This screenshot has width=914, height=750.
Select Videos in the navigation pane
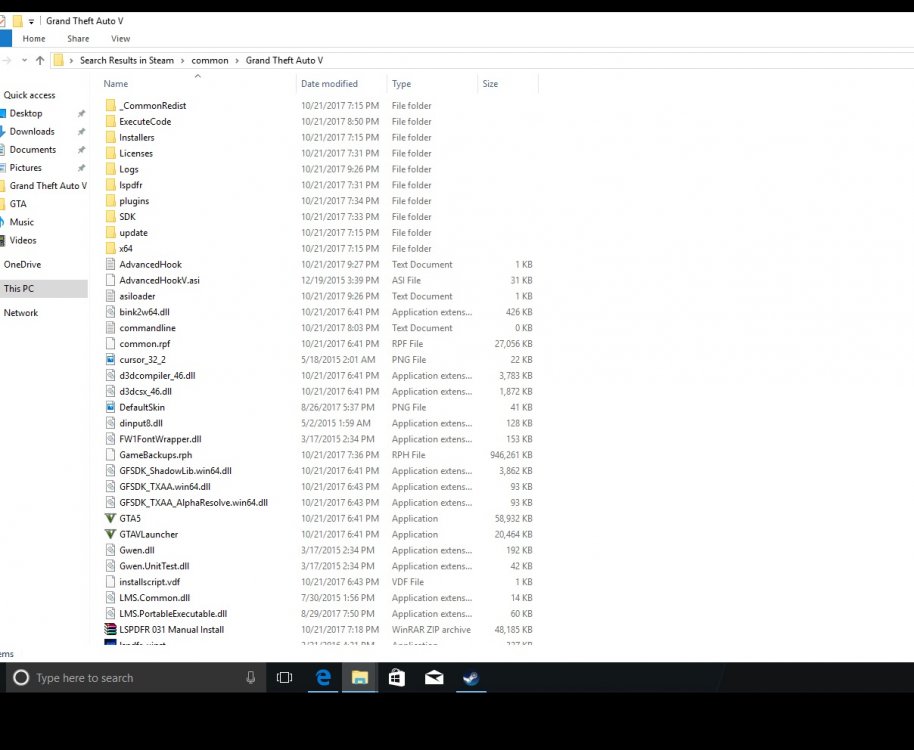click(x=23, y=240)
